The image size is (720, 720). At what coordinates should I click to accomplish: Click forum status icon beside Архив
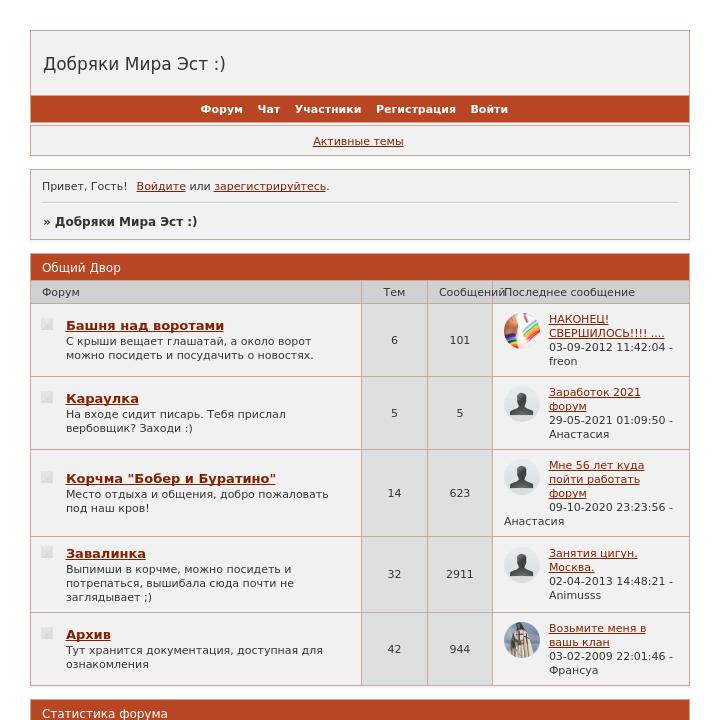(47, 633)
